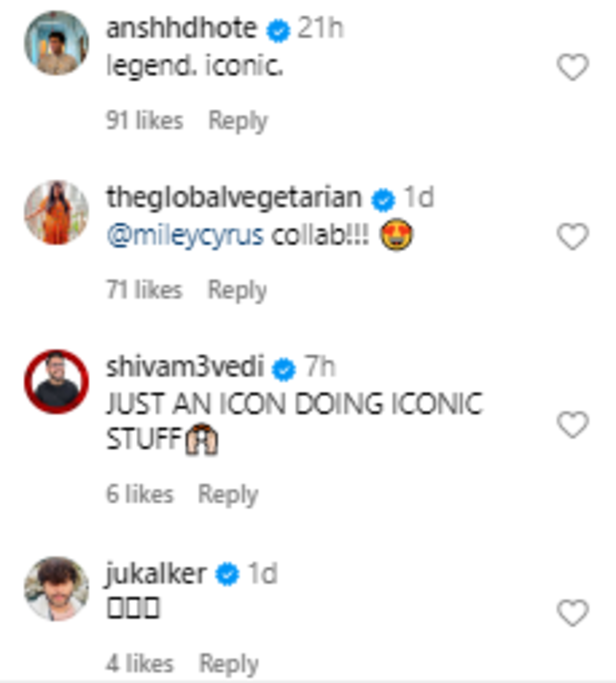Screen dimensions: 616x683
Task: Click the jukalker username
Action: (157, 574)
